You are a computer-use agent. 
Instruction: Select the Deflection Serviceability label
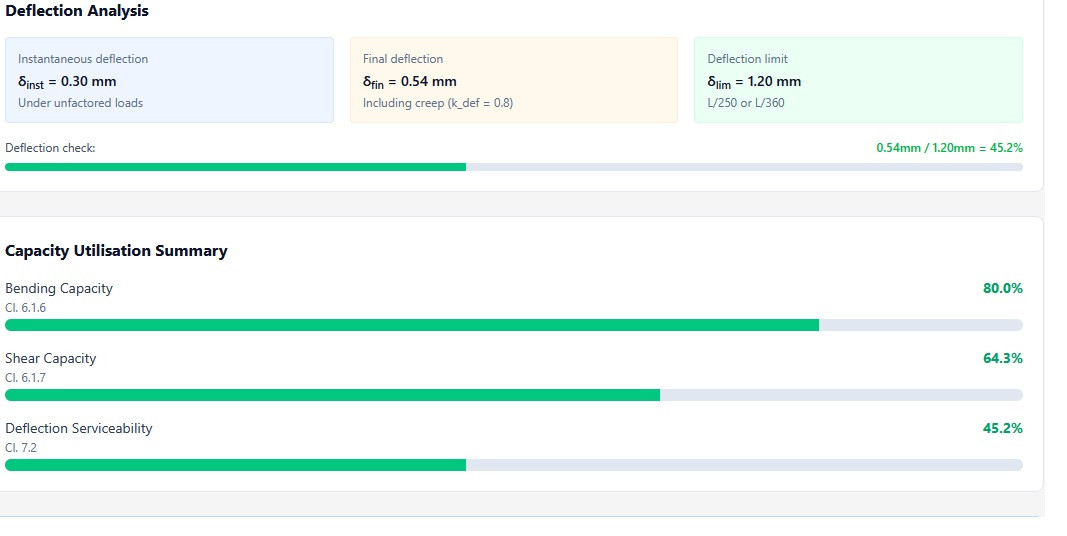(x=79, y=429)
